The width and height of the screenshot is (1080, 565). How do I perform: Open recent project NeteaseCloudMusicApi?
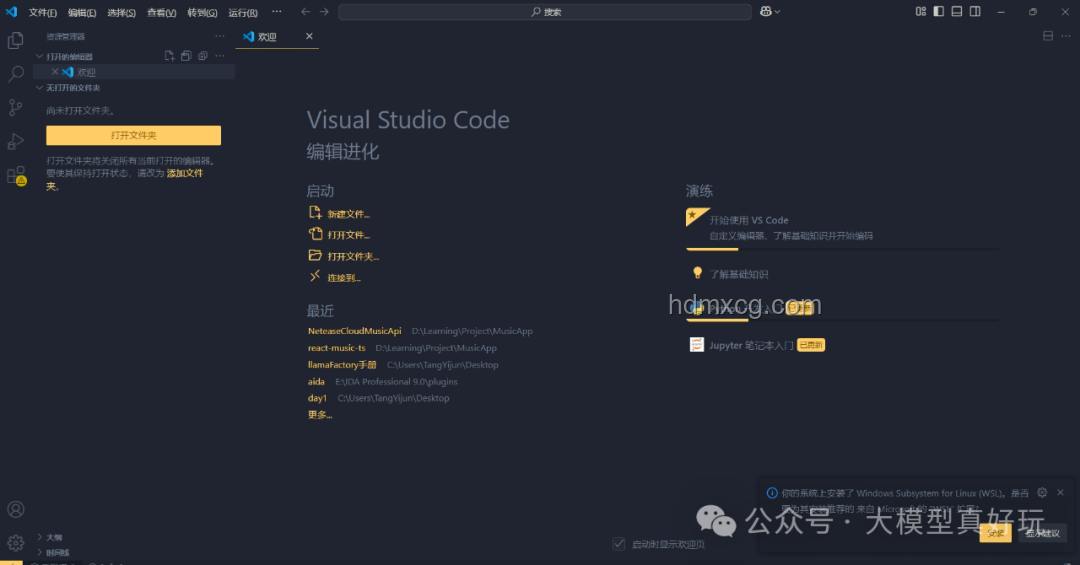pos(354,331)
